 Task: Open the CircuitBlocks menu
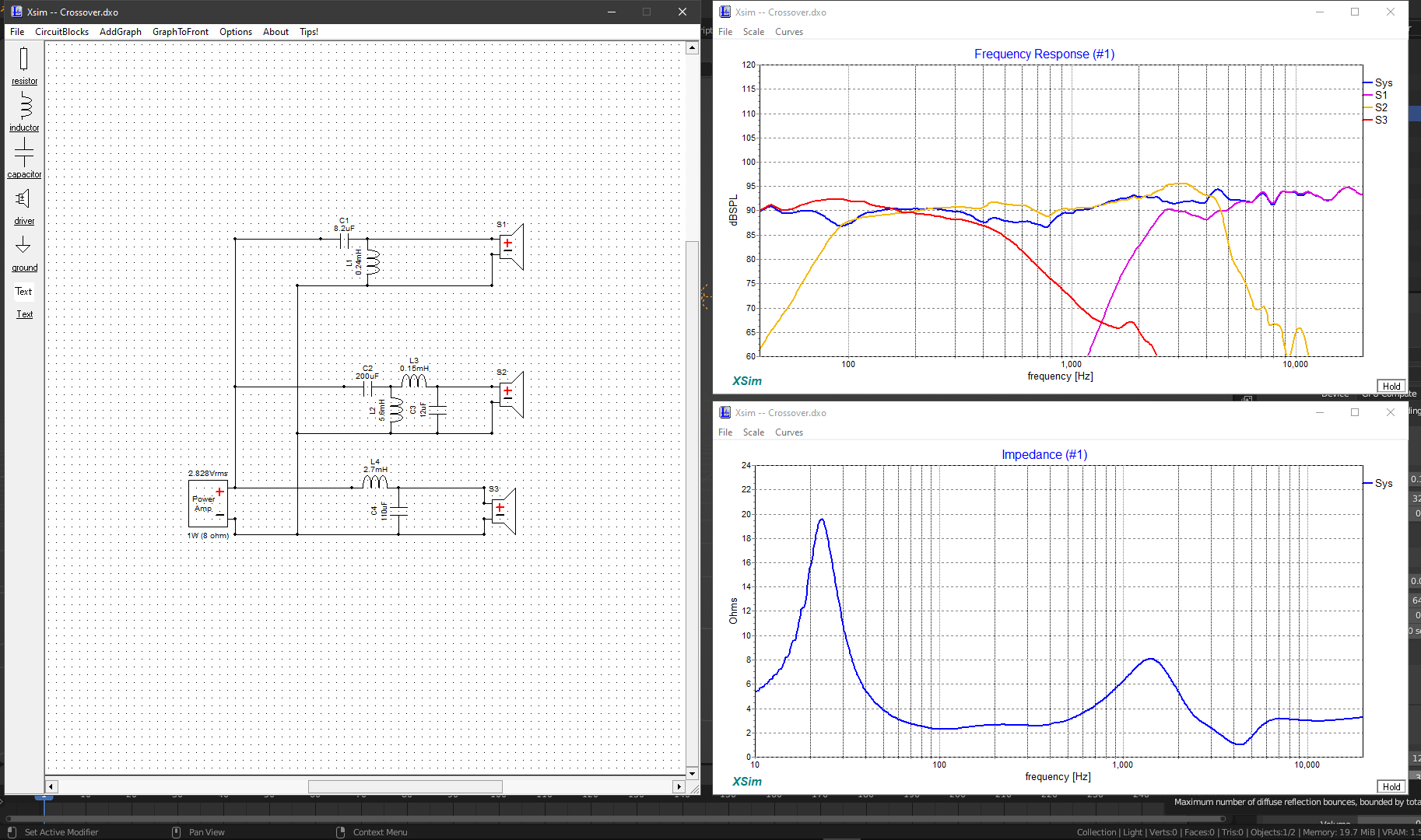click(x=61, y=32)
